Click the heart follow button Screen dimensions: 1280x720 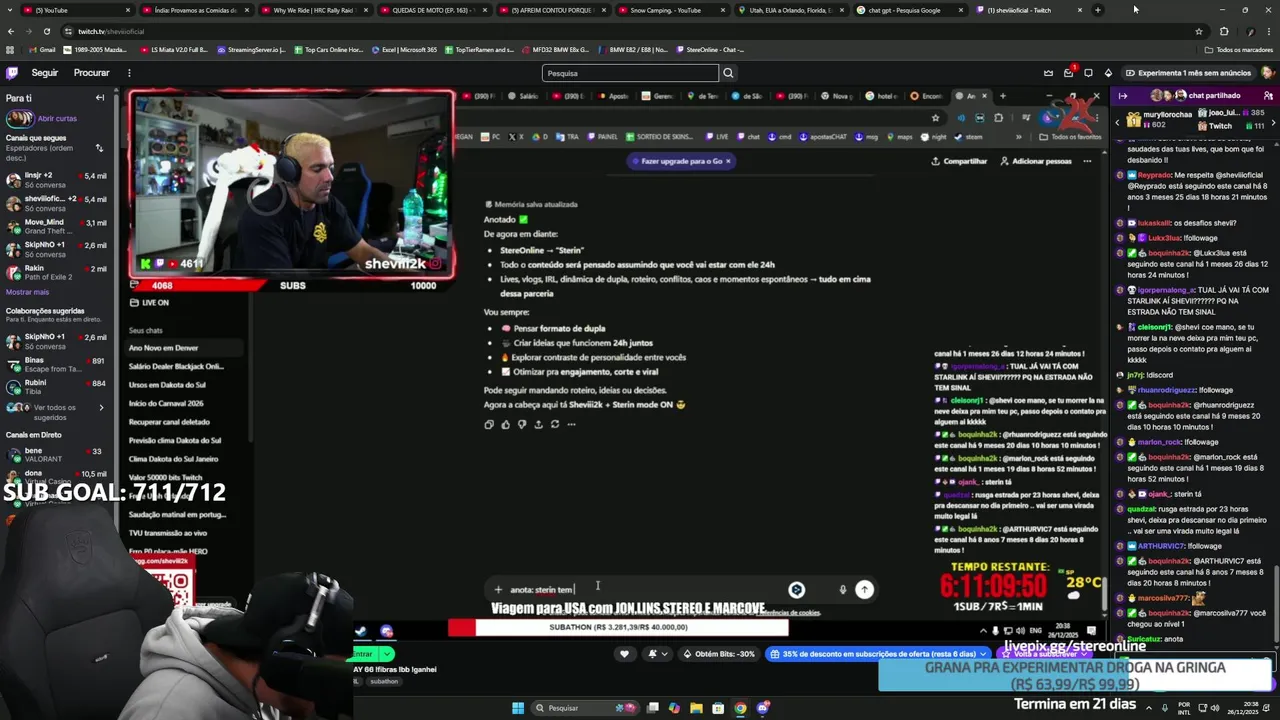[624, 654]
